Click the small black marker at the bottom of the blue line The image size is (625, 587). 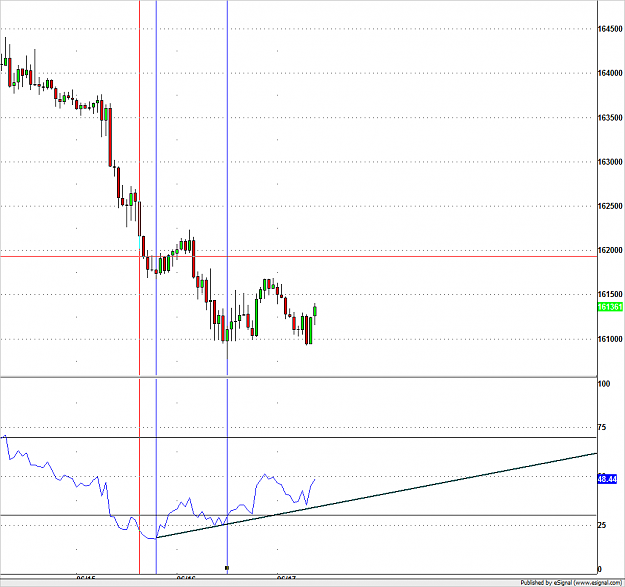(x=227, y=568)
